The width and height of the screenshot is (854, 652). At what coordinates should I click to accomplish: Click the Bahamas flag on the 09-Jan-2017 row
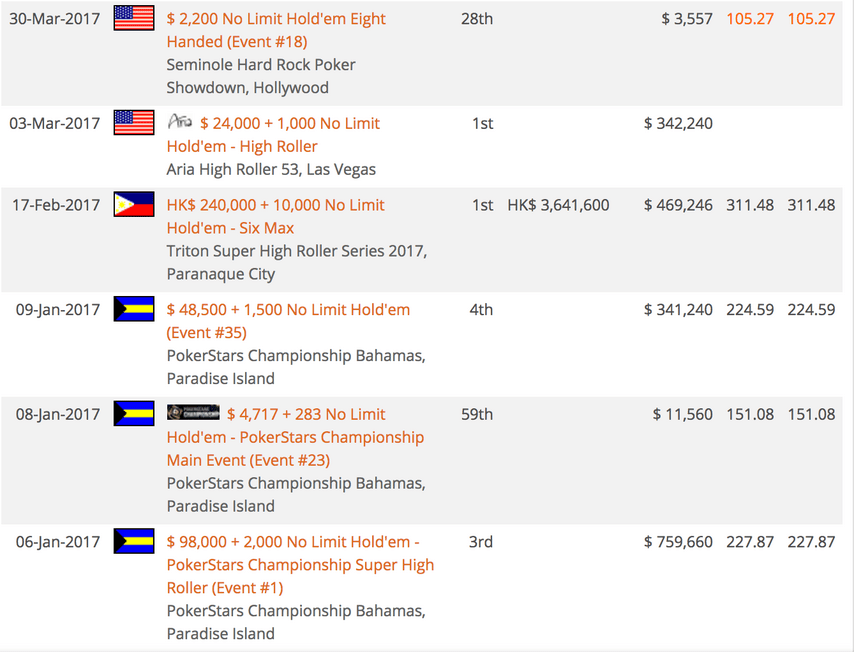(x=134, y=308)
